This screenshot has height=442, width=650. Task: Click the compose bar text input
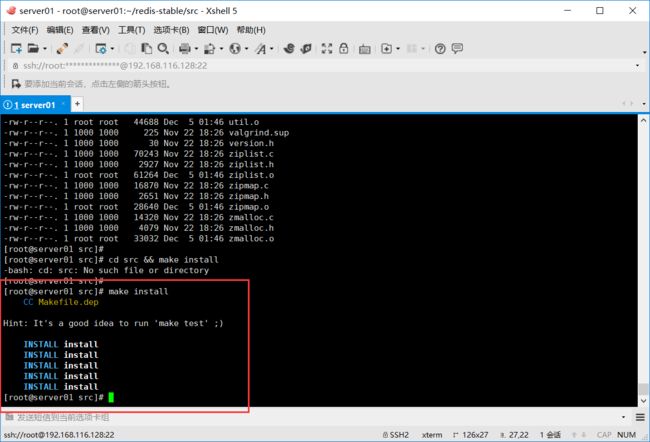pos(315,417)
